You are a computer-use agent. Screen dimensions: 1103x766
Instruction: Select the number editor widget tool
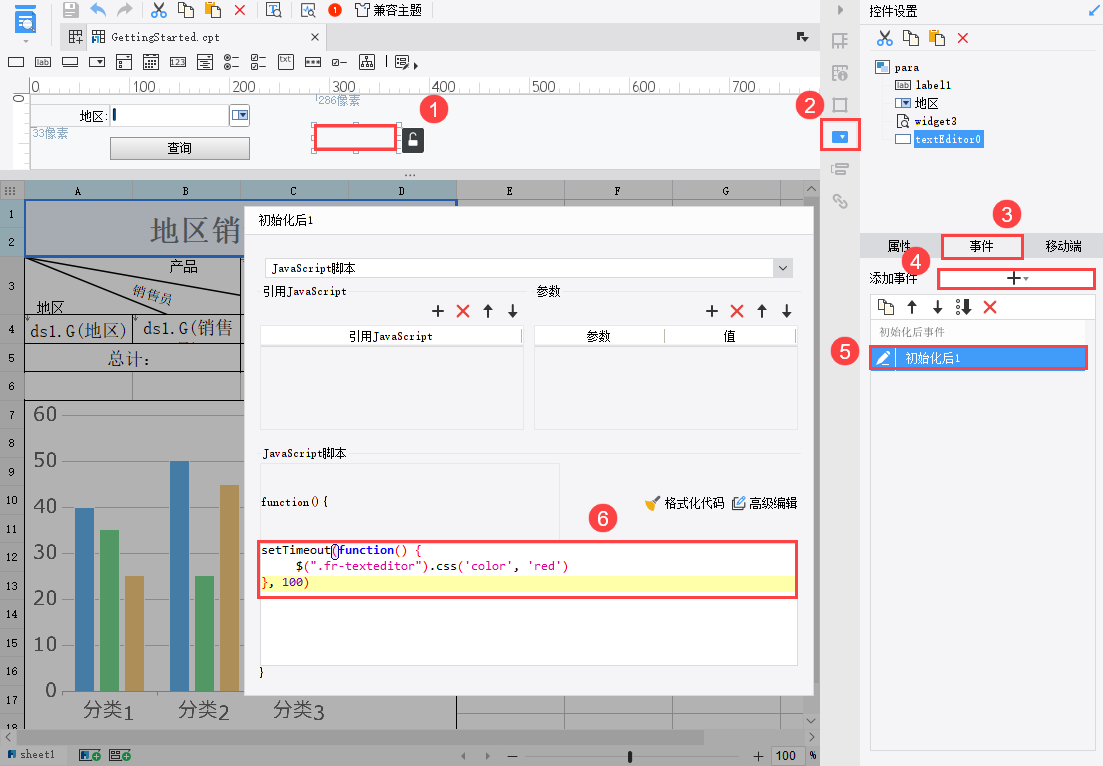tap(177, 61)
